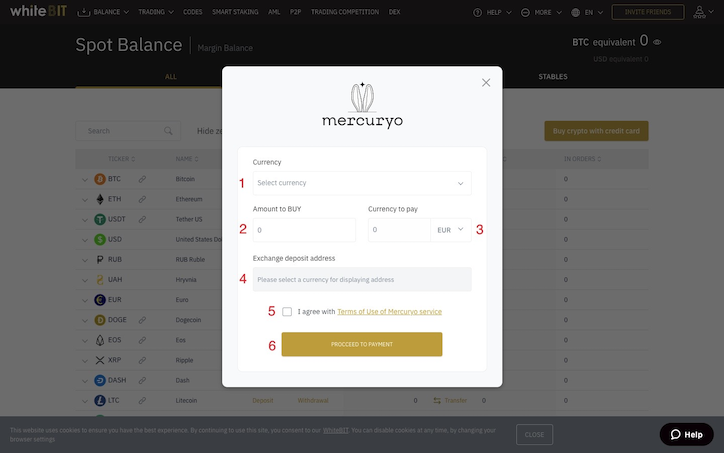The image size is (724, 453).
Task: Click the link icon beside EOS ticker
Action: click(142, 340)
